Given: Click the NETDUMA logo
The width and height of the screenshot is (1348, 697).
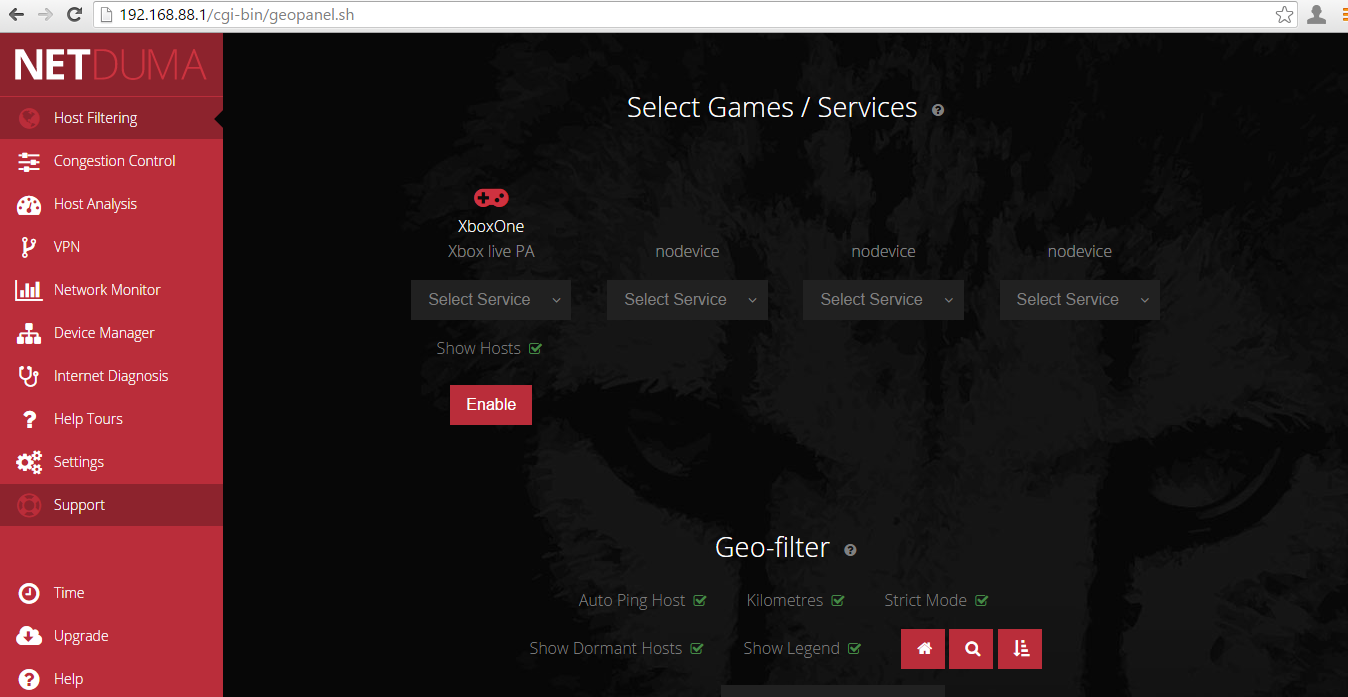Looking at the screenshot, I should tap(110, 65).
